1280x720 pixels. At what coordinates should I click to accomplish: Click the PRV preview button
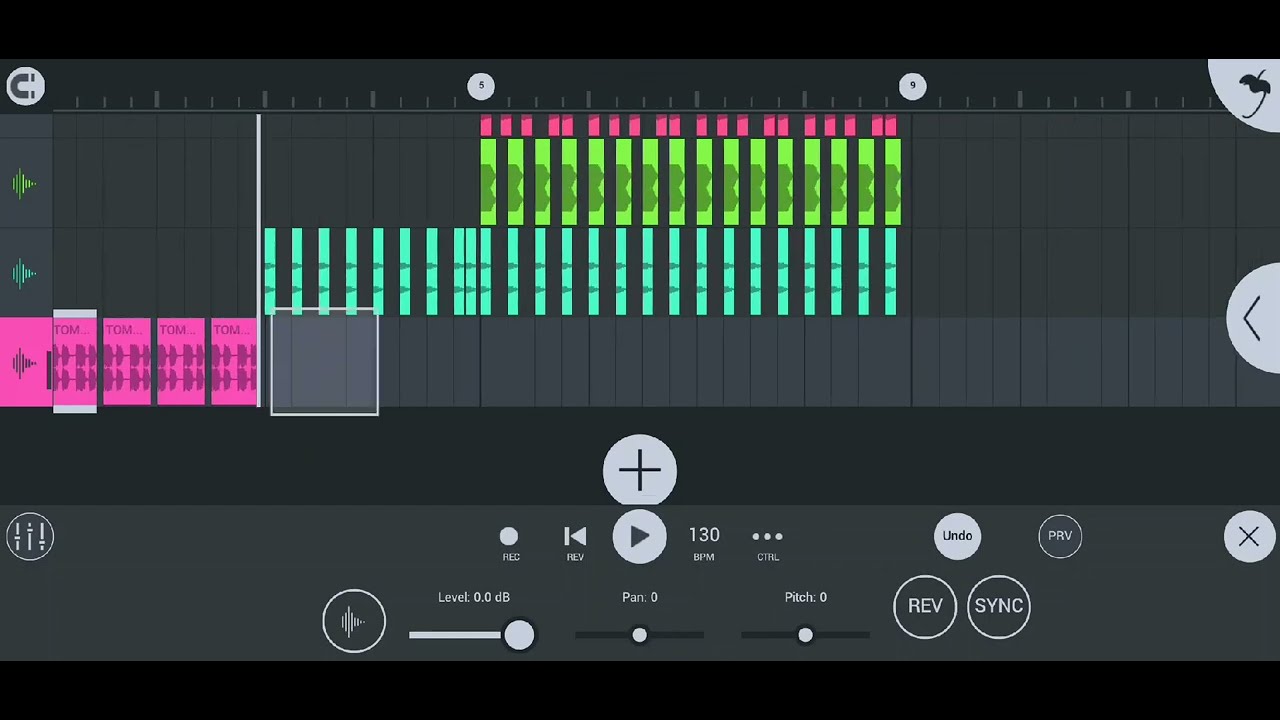click(x=1060, y=536)
